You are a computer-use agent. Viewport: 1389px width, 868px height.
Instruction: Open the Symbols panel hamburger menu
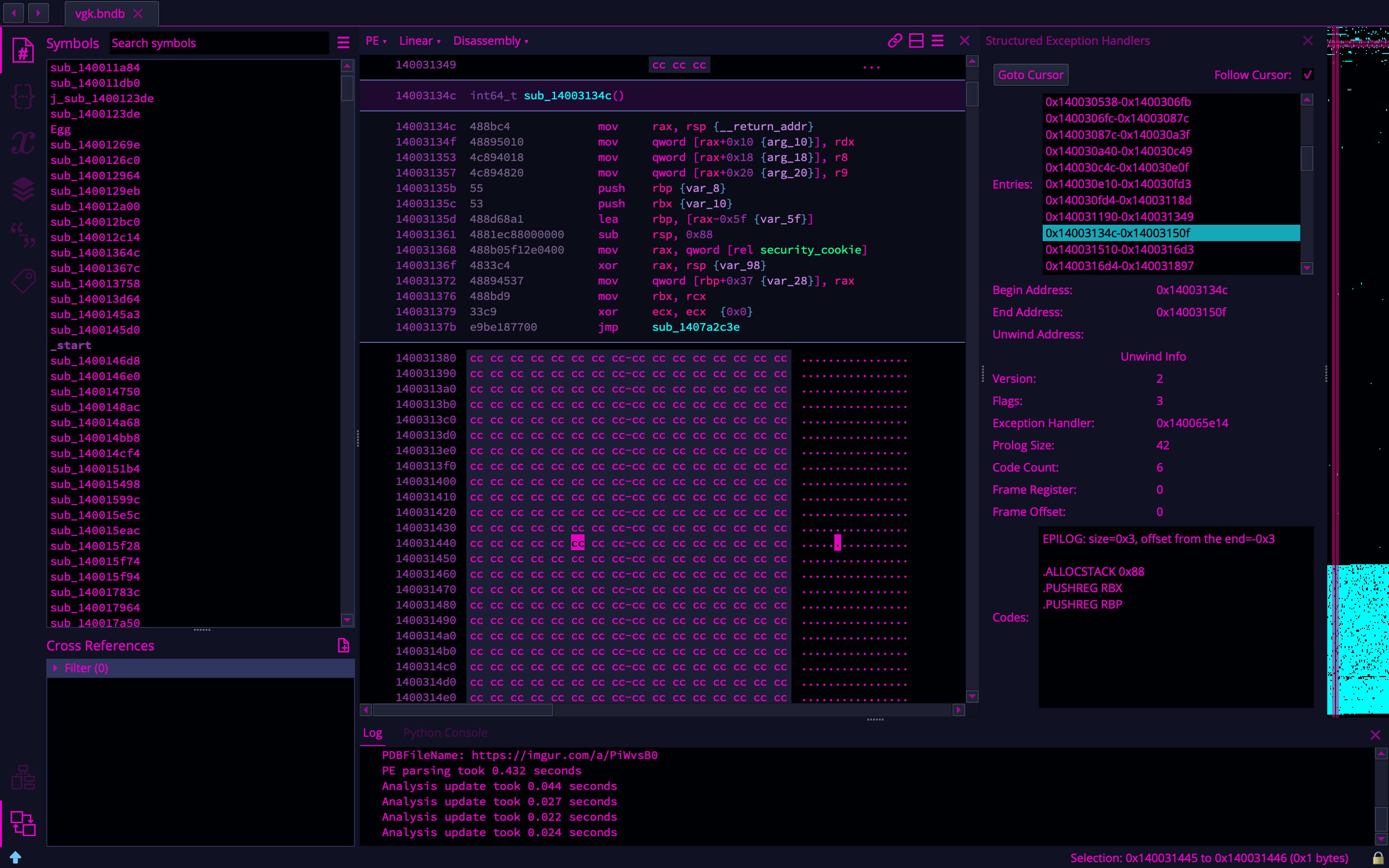343,42
